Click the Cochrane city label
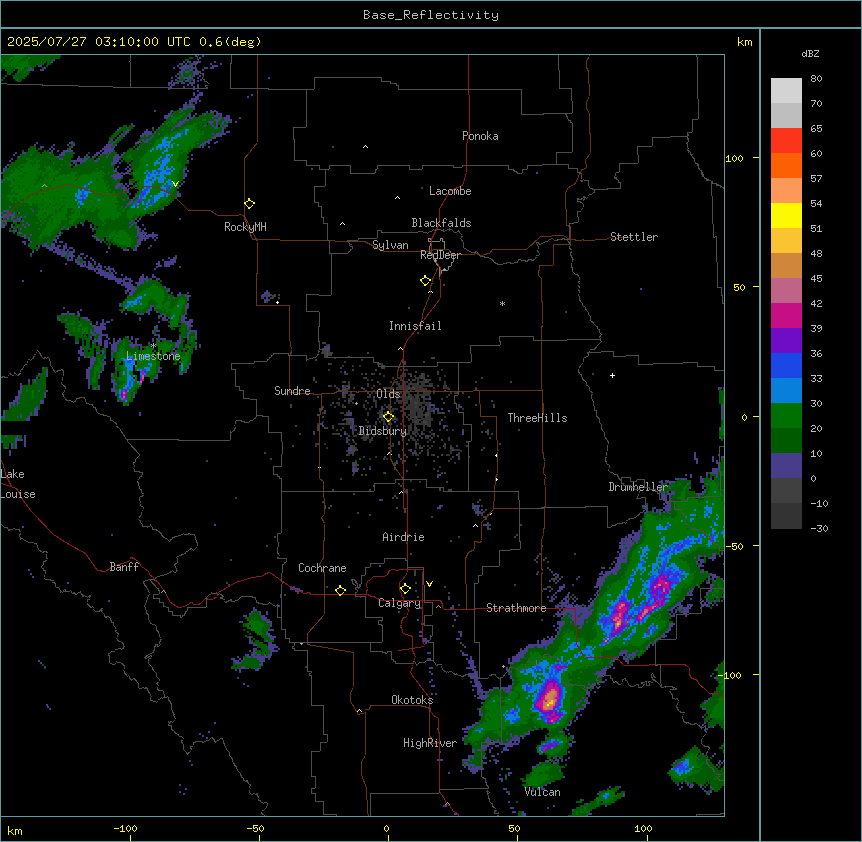Viewport: 862px width, 842px height. (x=322, y=568)
